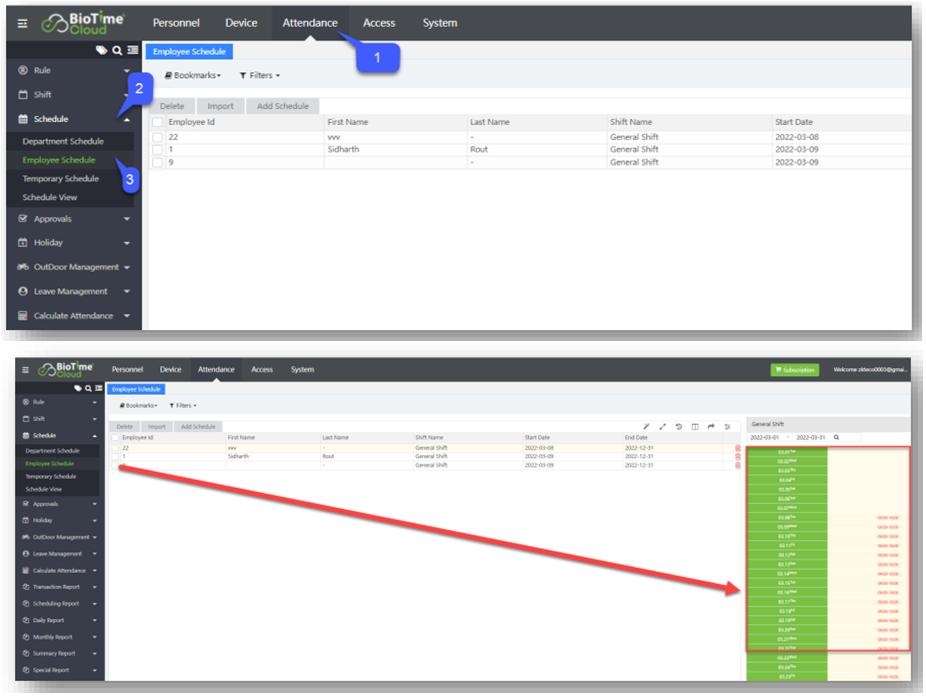Screen dimensions: 926x697
Task: Check the Sidharth row checkbox in upper table
Action: click(x=158, y=150)
